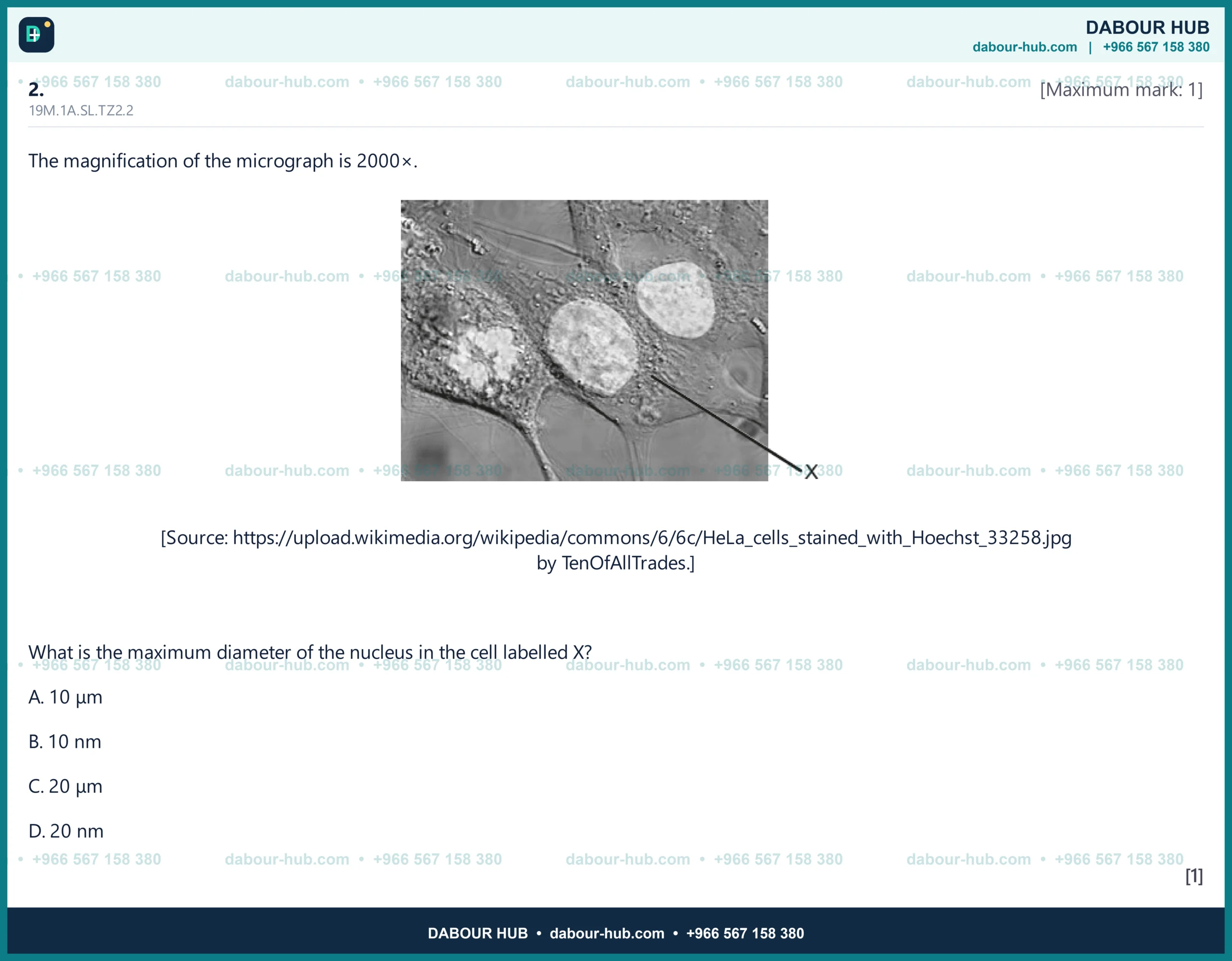
Task: Click the maximum diameter question text
Action: pos(310,653)
